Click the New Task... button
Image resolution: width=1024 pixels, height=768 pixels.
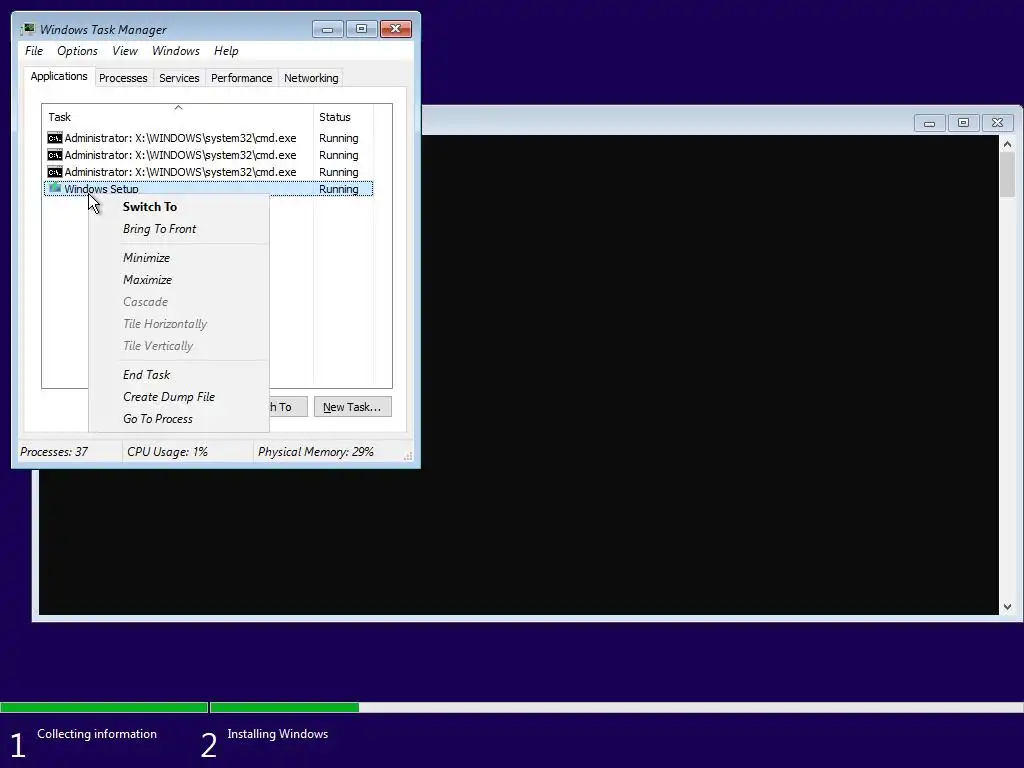[x=353, y=407]
